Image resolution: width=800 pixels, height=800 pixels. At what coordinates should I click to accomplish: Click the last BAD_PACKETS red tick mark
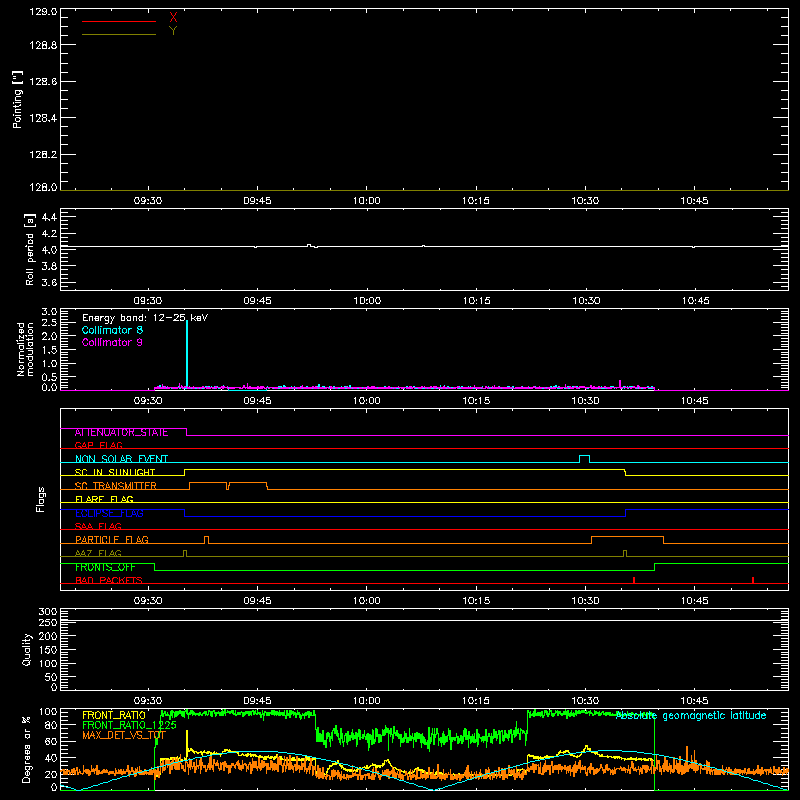(x=753, y=580)
